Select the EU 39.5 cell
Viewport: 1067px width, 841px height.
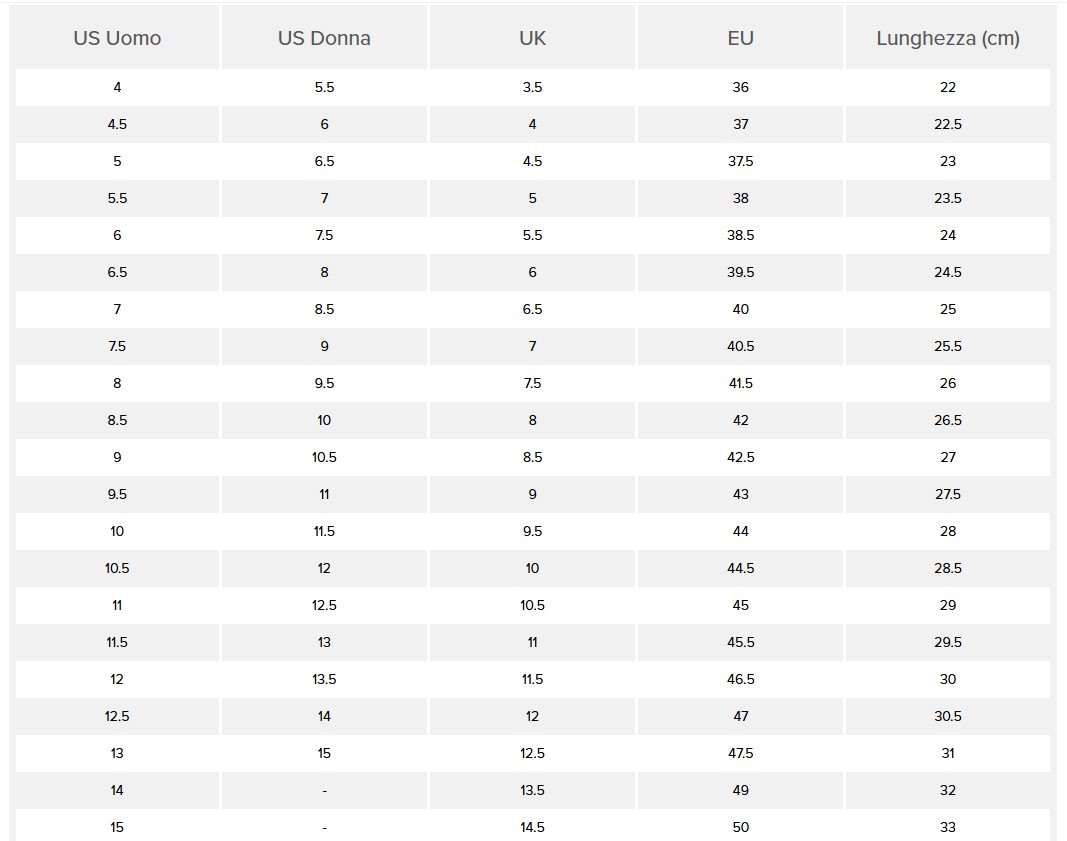tap(740, 272)
